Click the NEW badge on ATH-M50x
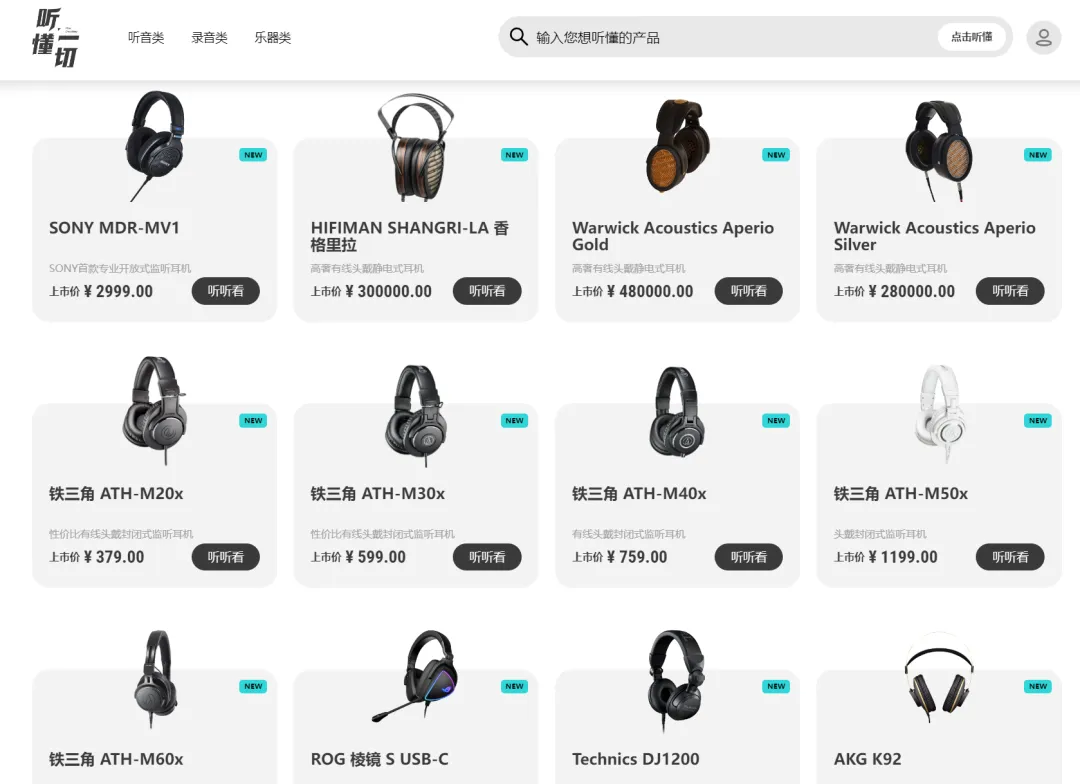The height and width of the screenshot is (784, 1080). tap(1037, 421)
